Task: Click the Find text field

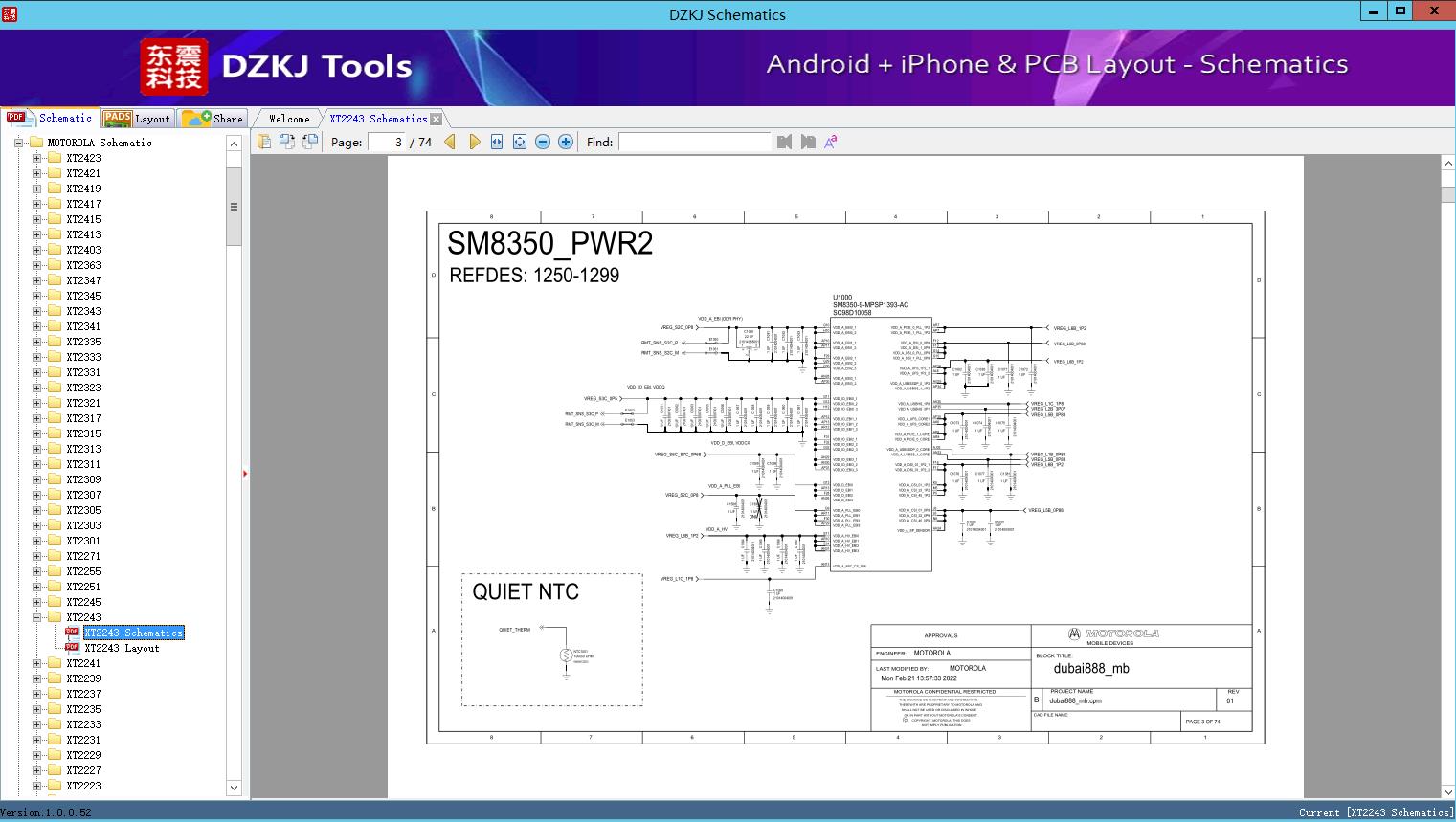Action: pos(694,142)
